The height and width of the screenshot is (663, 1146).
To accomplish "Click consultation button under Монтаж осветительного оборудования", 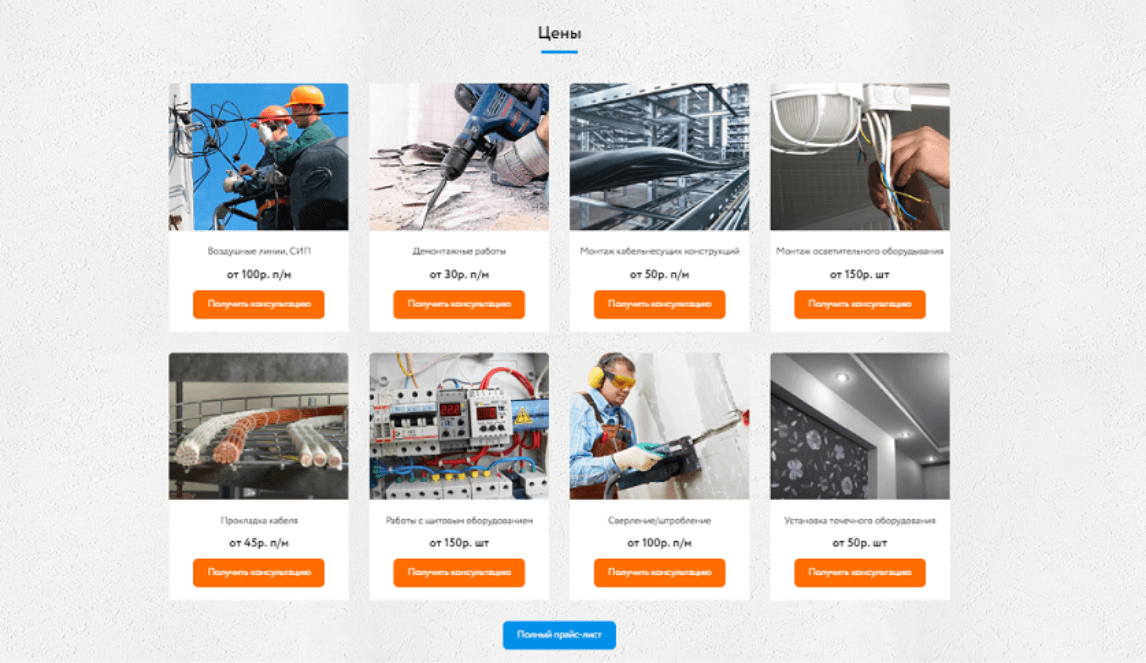I will coord(860,304).
